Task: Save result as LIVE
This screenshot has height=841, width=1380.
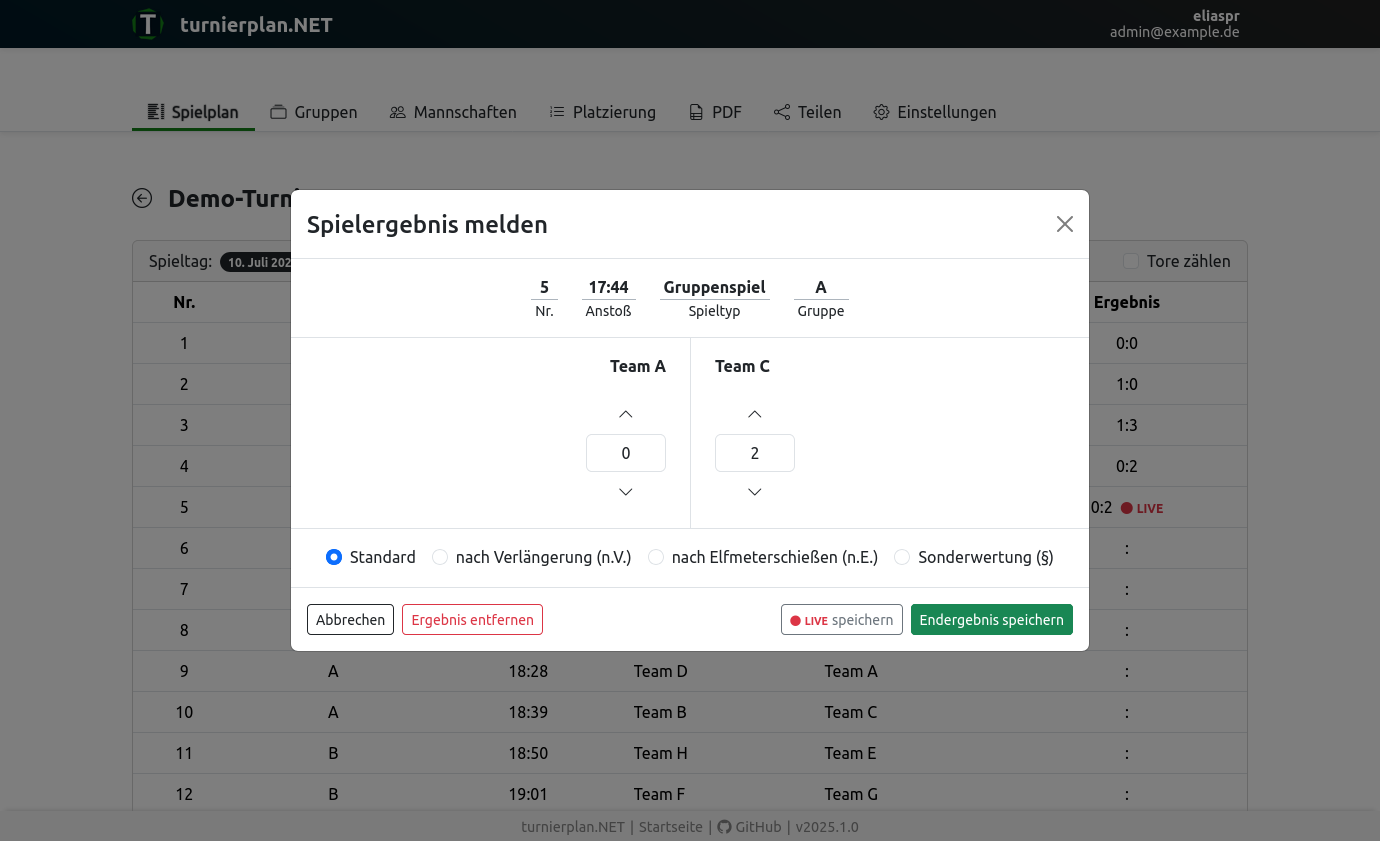Action: (x=842, y=620)
